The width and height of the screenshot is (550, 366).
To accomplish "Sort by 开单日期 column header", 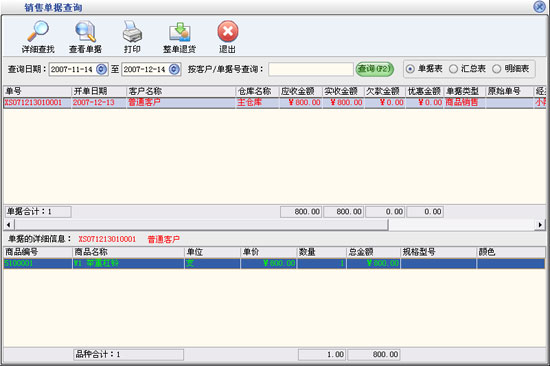I will point(99,91).
